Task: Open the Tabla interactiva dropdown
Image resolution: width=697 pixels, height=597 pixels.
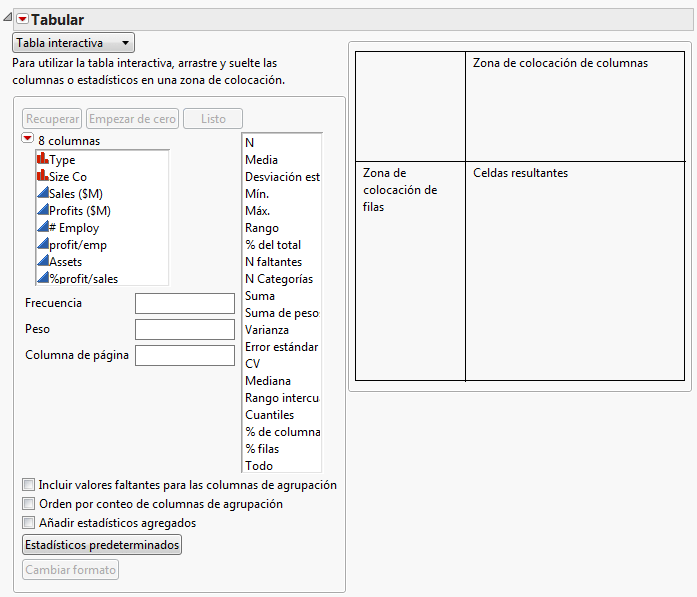Action: pyautogui.click(x=73, y=43)
